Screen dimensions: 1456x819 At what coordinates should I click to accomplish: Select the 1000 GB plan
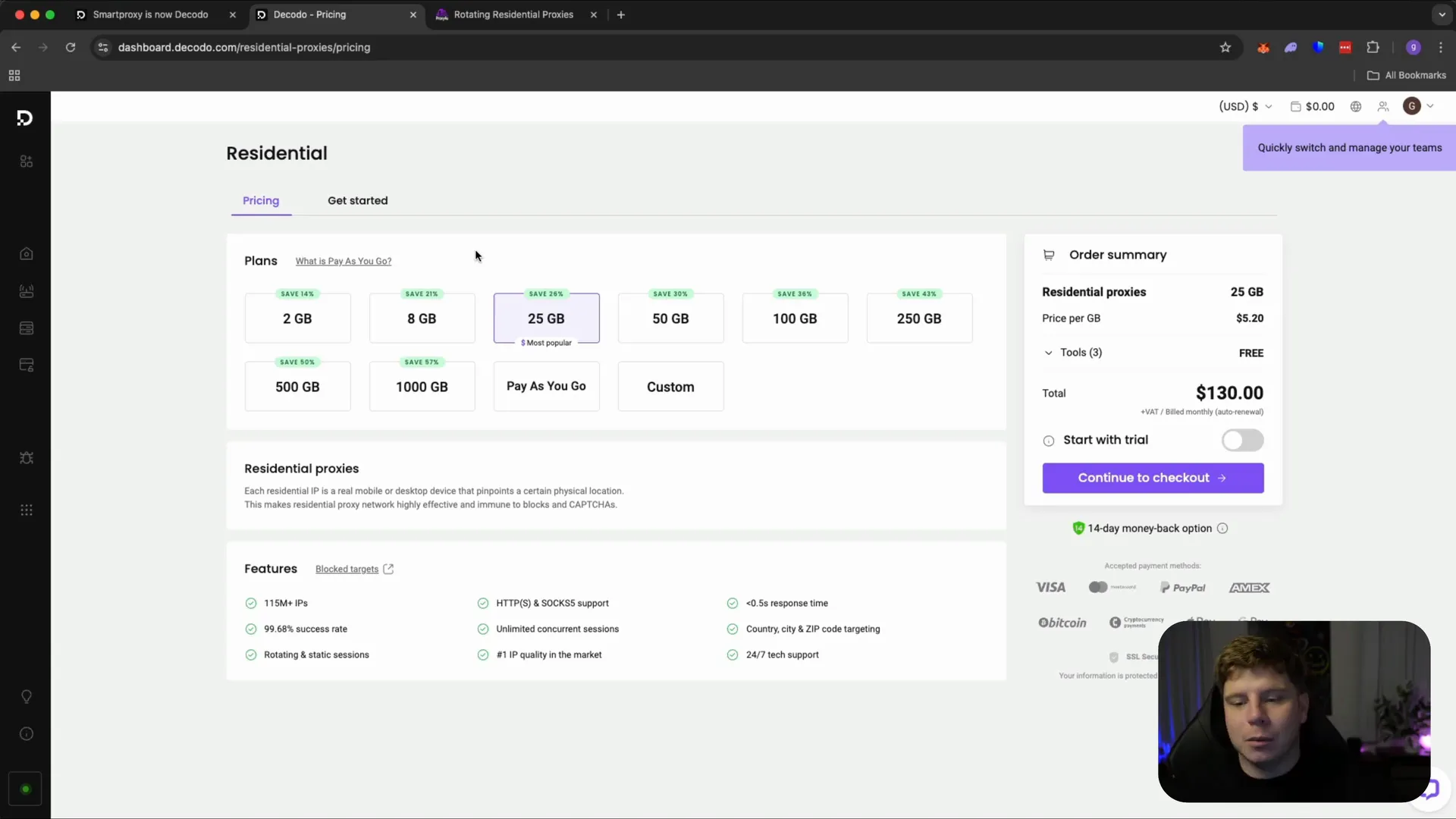pyautogui.click(x=422, y=387)
